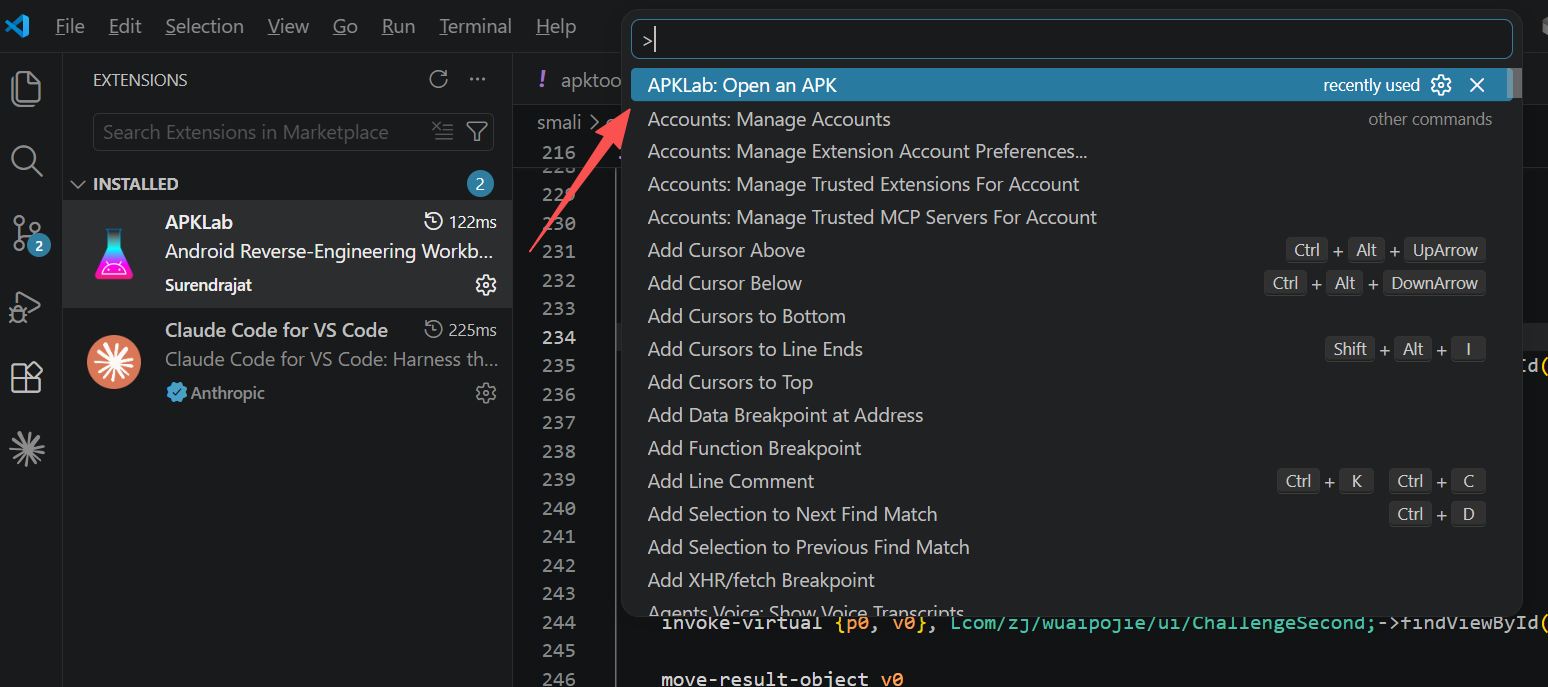This screenshot has width=1548, height=687.
Task: Collapse the INSTALLED extensions section
Action: coord(79,184)
